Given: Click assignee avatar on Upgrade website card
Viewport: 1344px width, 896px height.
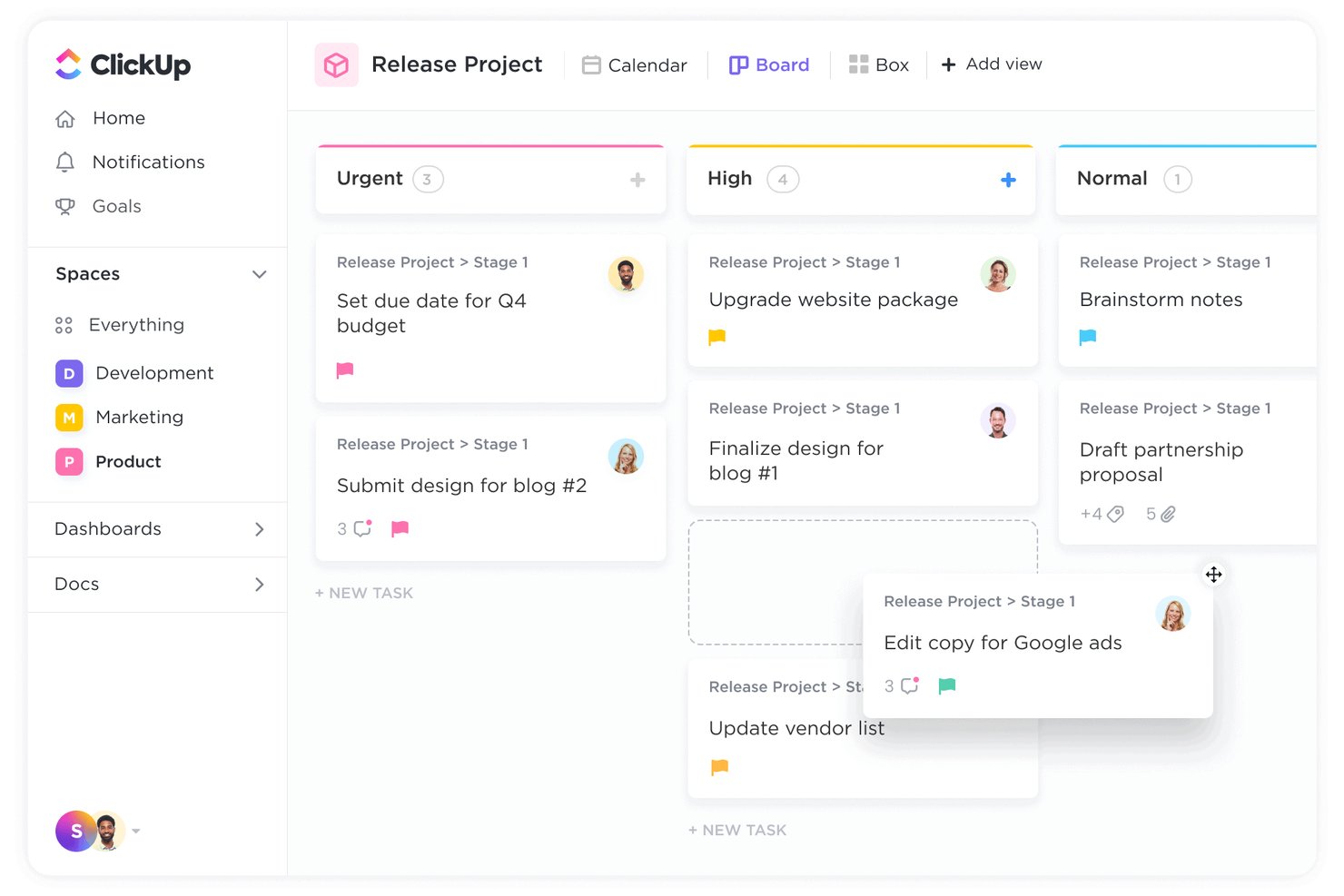Looking at the screenshot, I should coord(998,274).
